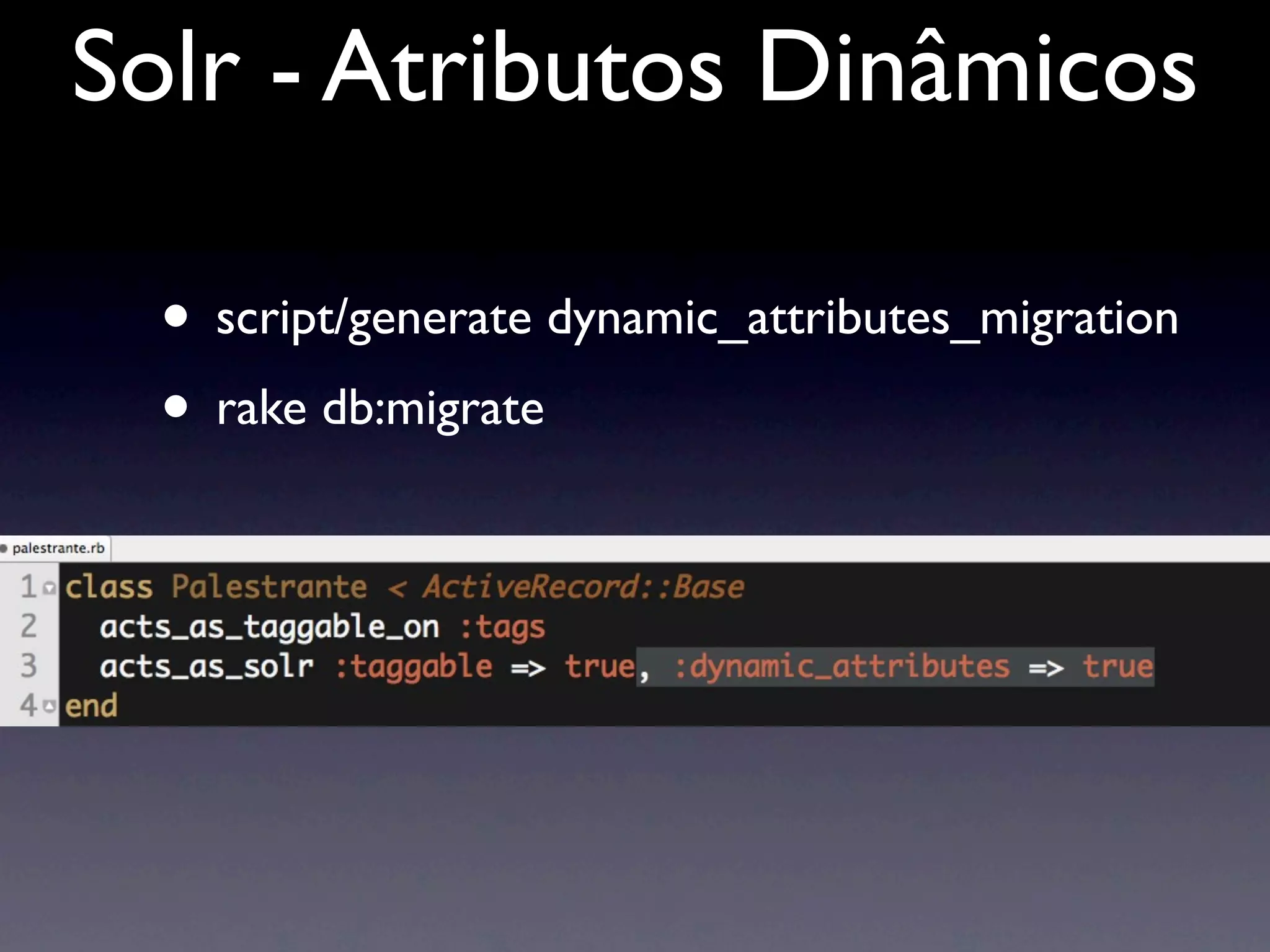Click the 'Palestrante' class name

coord(269,586)
